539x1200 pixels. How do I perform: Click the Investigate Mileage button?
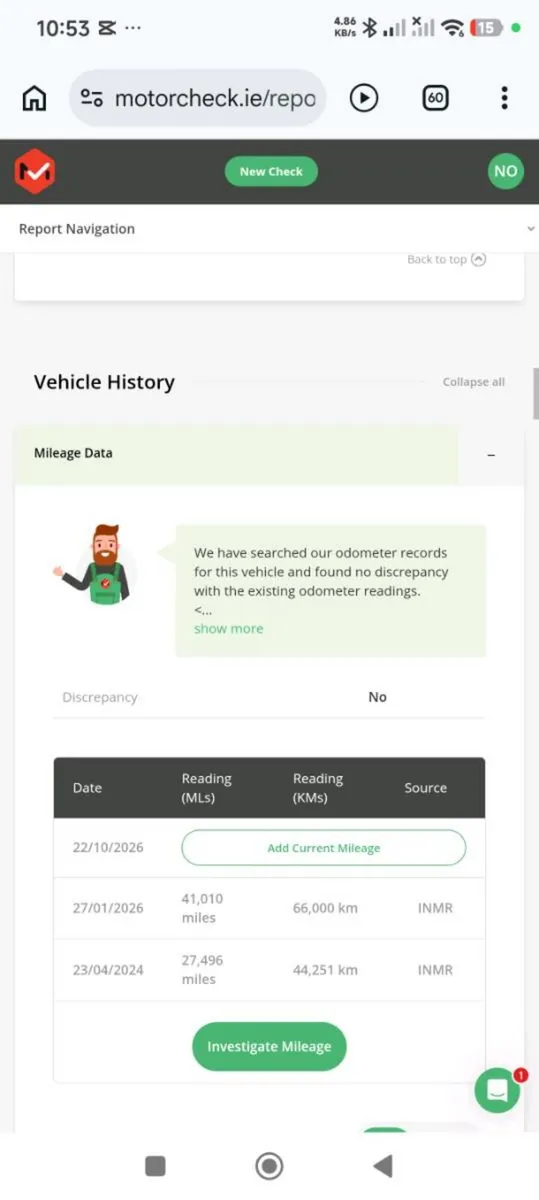(269, 1047)
